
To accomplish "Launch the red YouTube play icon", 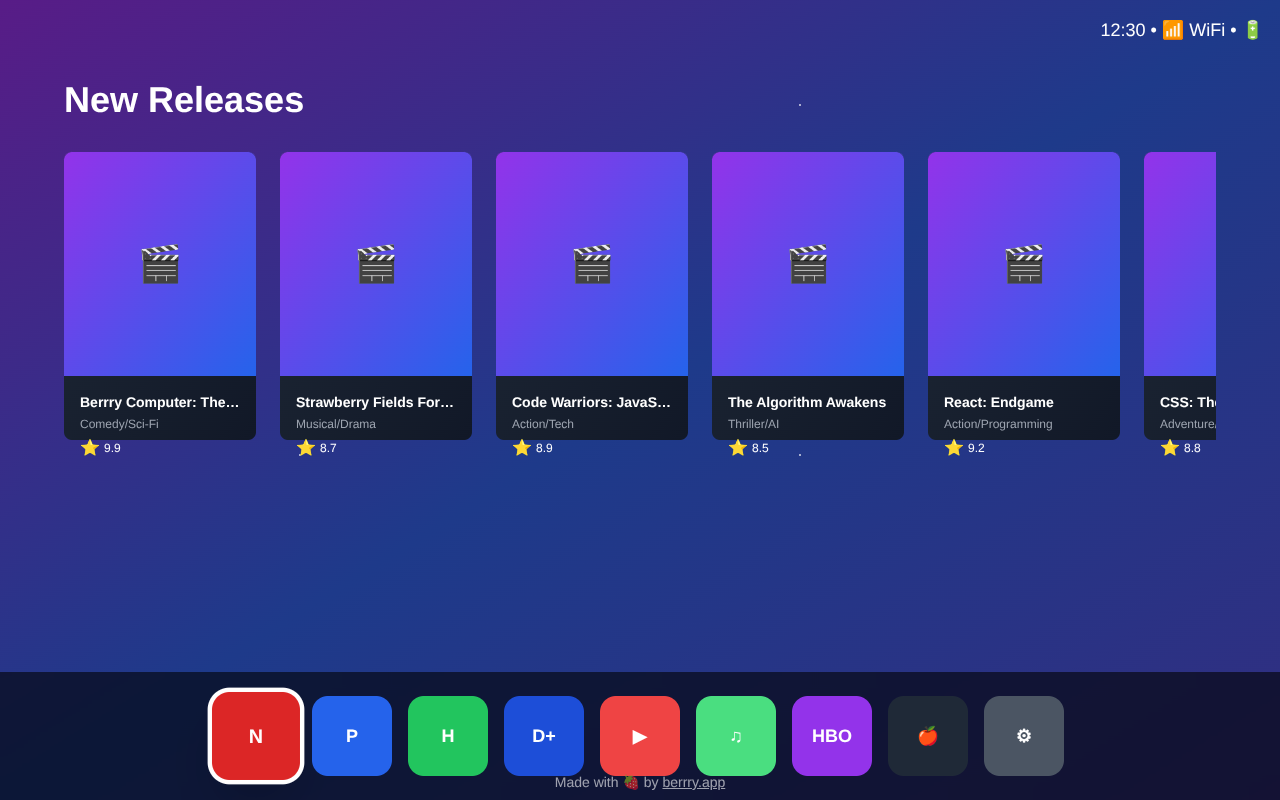I will coord(639,735).
